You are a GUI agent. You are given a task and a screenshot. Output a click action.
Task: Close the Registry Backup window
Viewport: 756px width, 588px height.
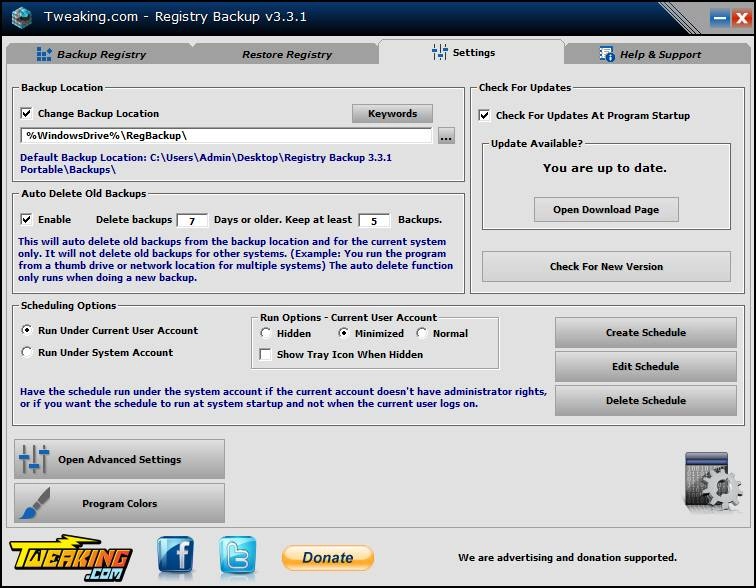click(741, 18)
